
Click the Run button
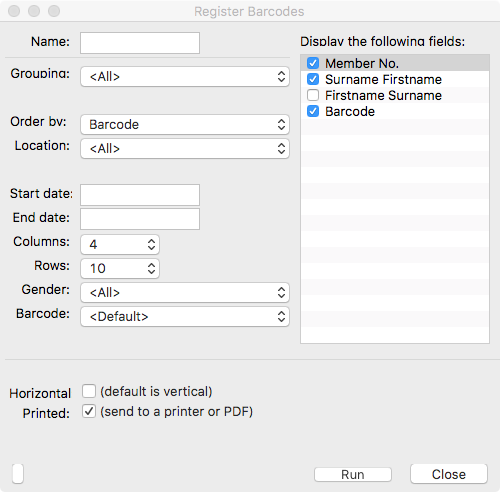(353, 474)
